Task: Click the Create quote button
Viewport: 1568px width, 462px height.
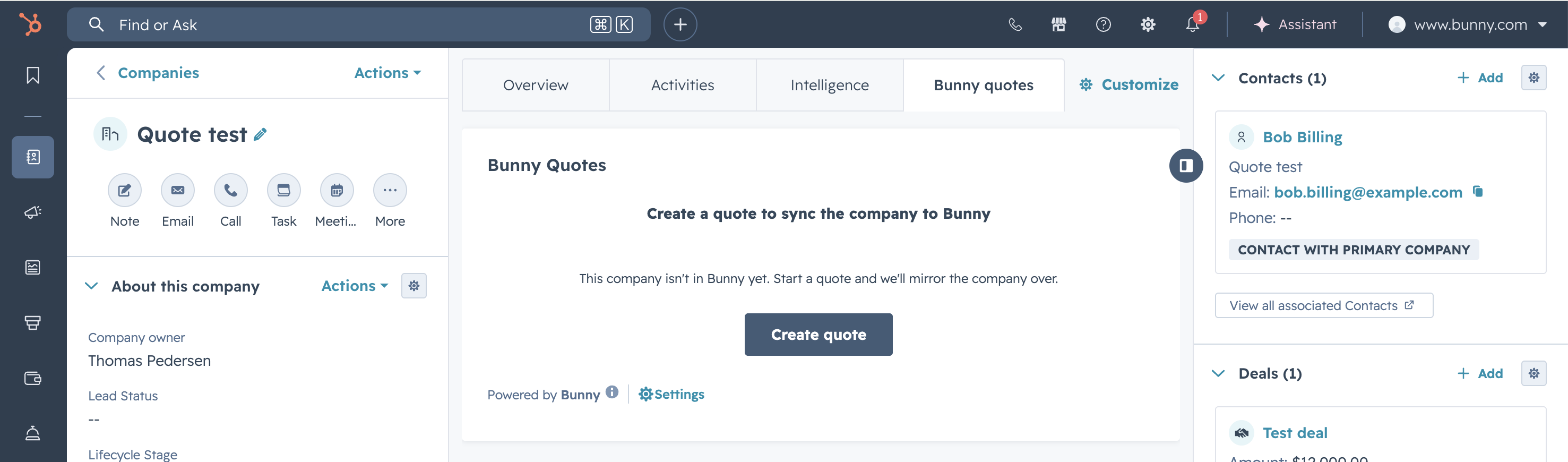Action: point(818,335)
